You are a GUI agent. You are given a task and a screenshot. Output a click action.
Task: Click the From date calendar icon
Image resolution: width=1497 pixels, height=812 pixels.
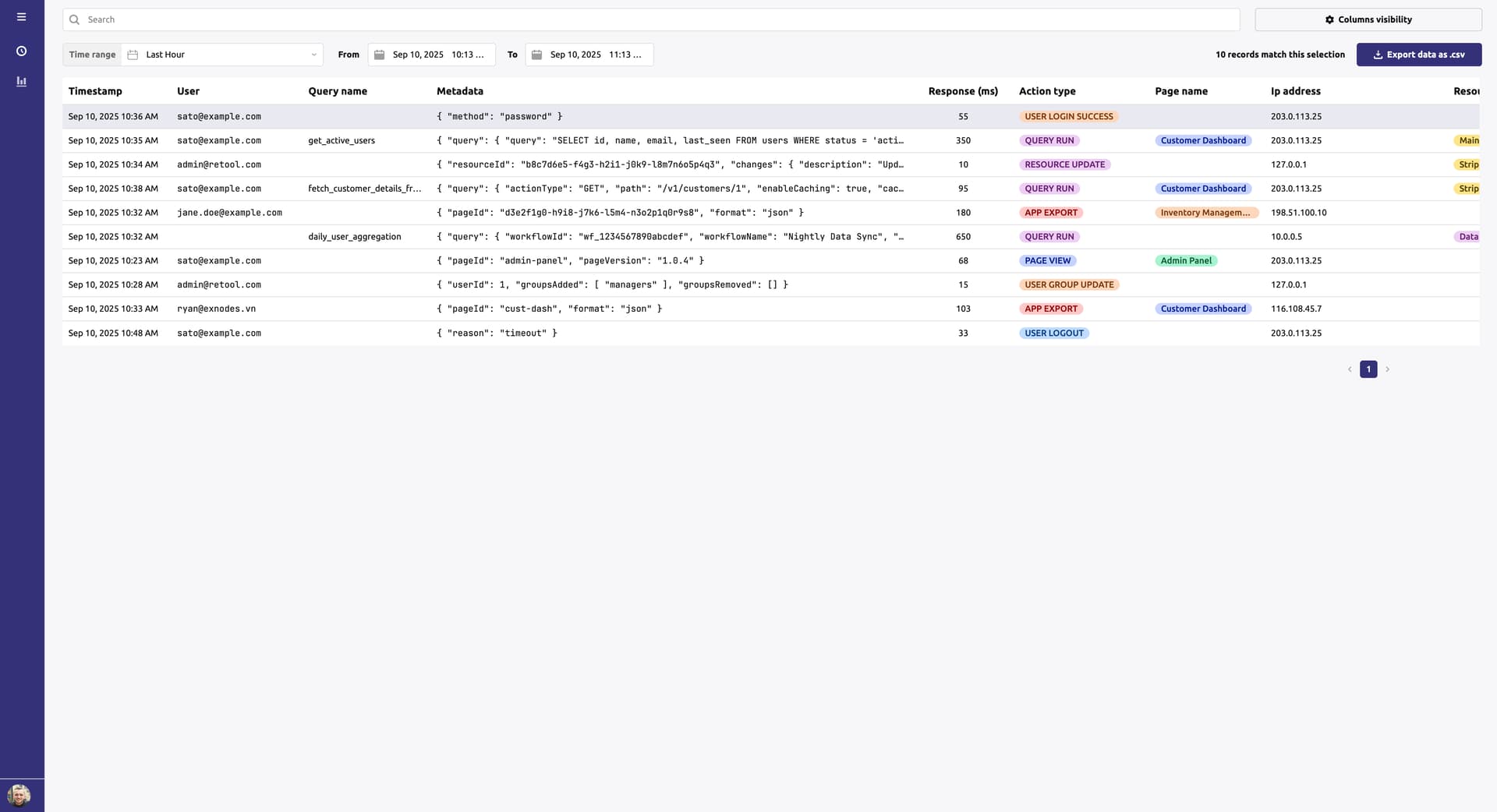coord(380,55)
